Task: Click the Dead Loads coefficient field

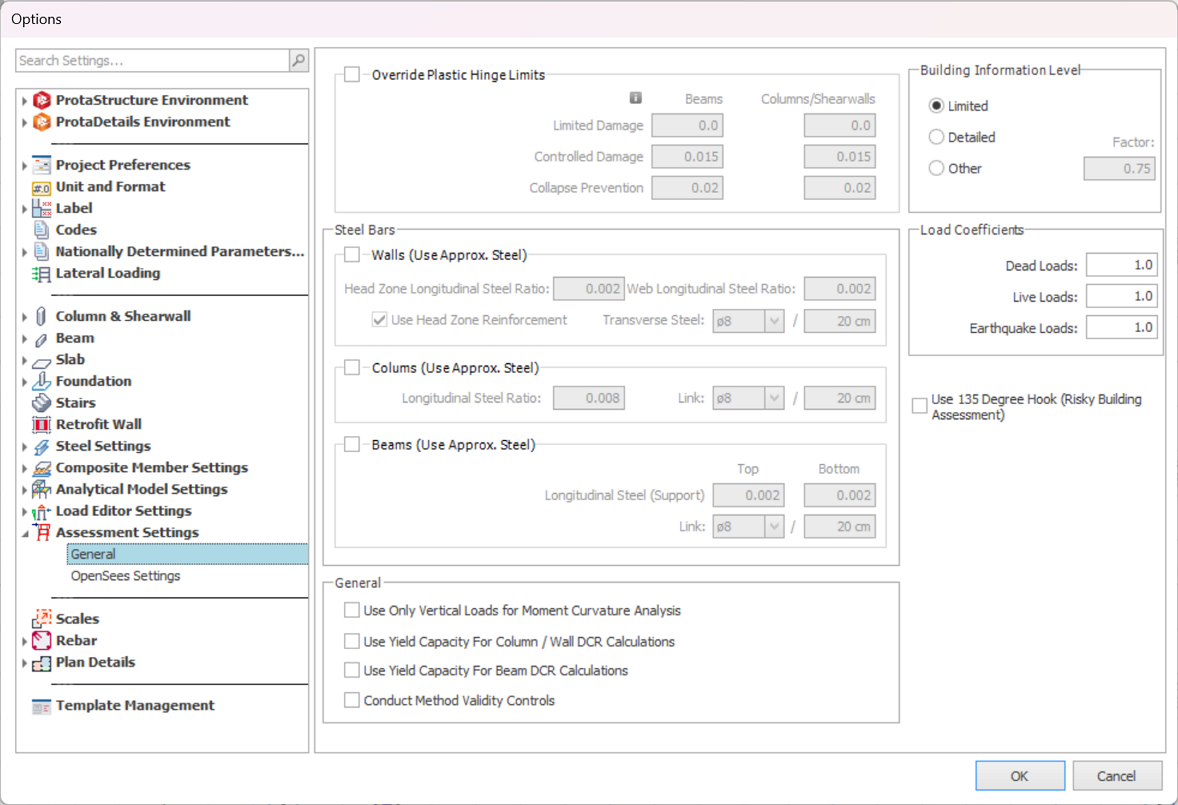Action: click(x=1121, y=266)
